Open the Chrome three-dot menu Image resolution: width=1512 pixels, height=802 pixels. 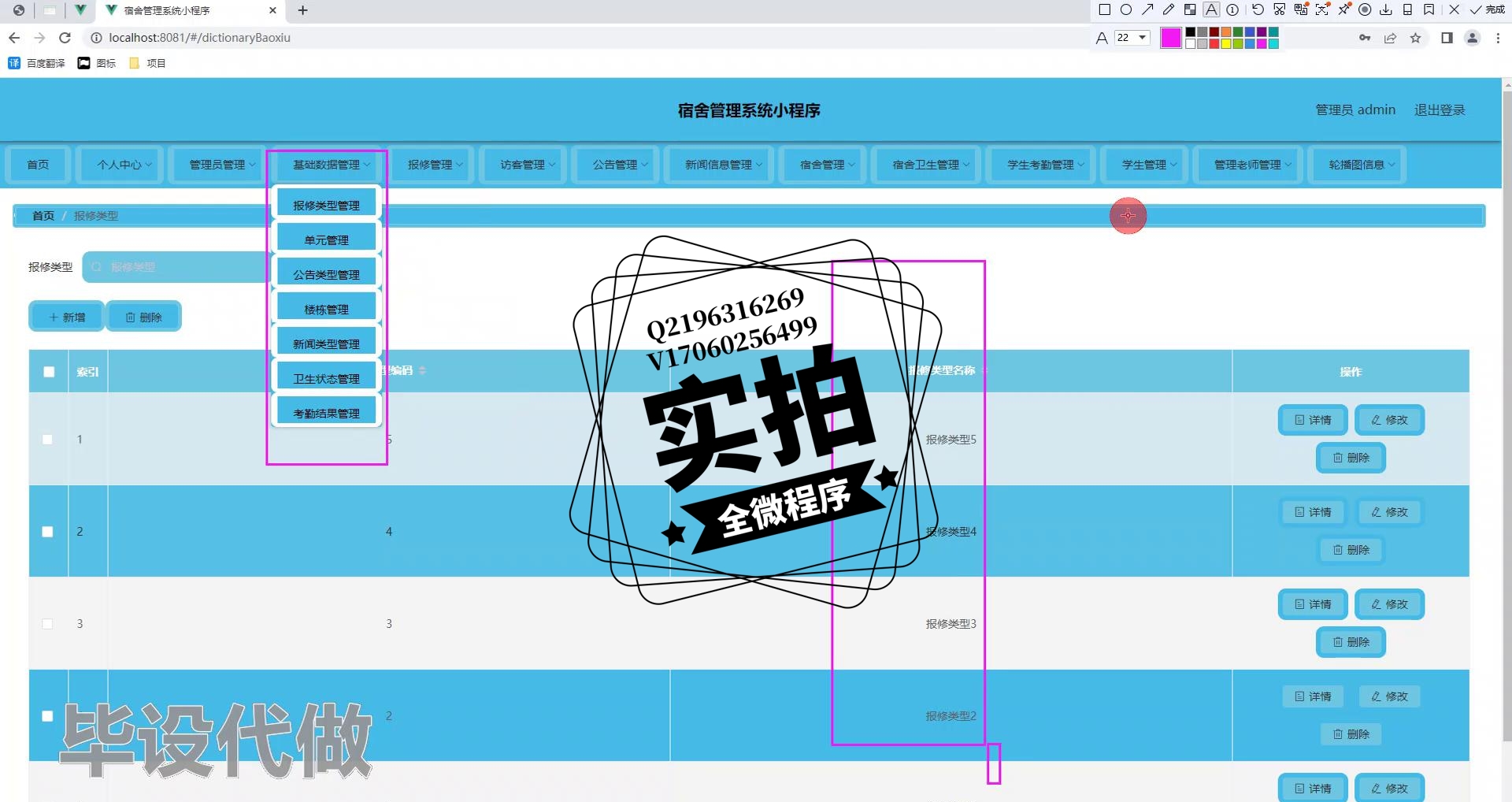pyautogui.click(x=1498, y=38)
